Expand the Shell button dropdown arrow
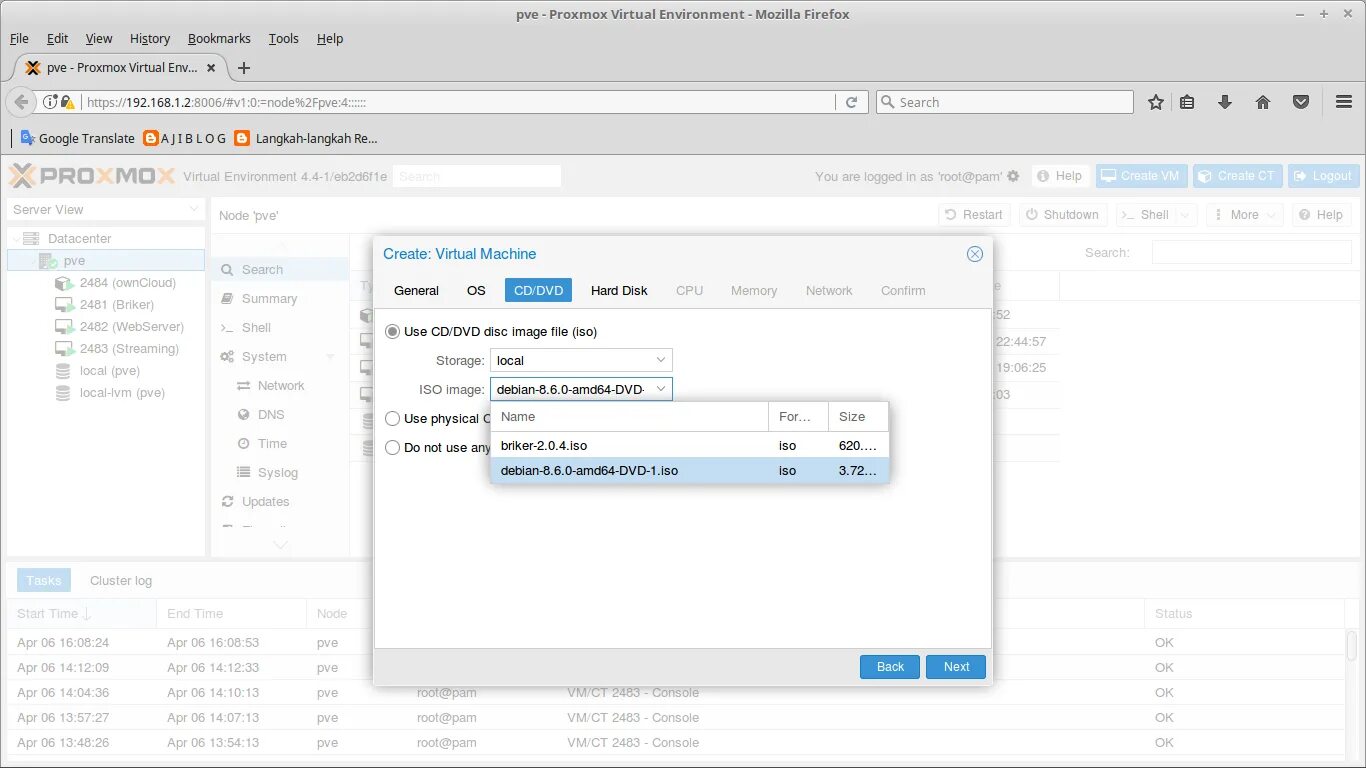This screenshot has height=768, width=1366. [1185, 215]
